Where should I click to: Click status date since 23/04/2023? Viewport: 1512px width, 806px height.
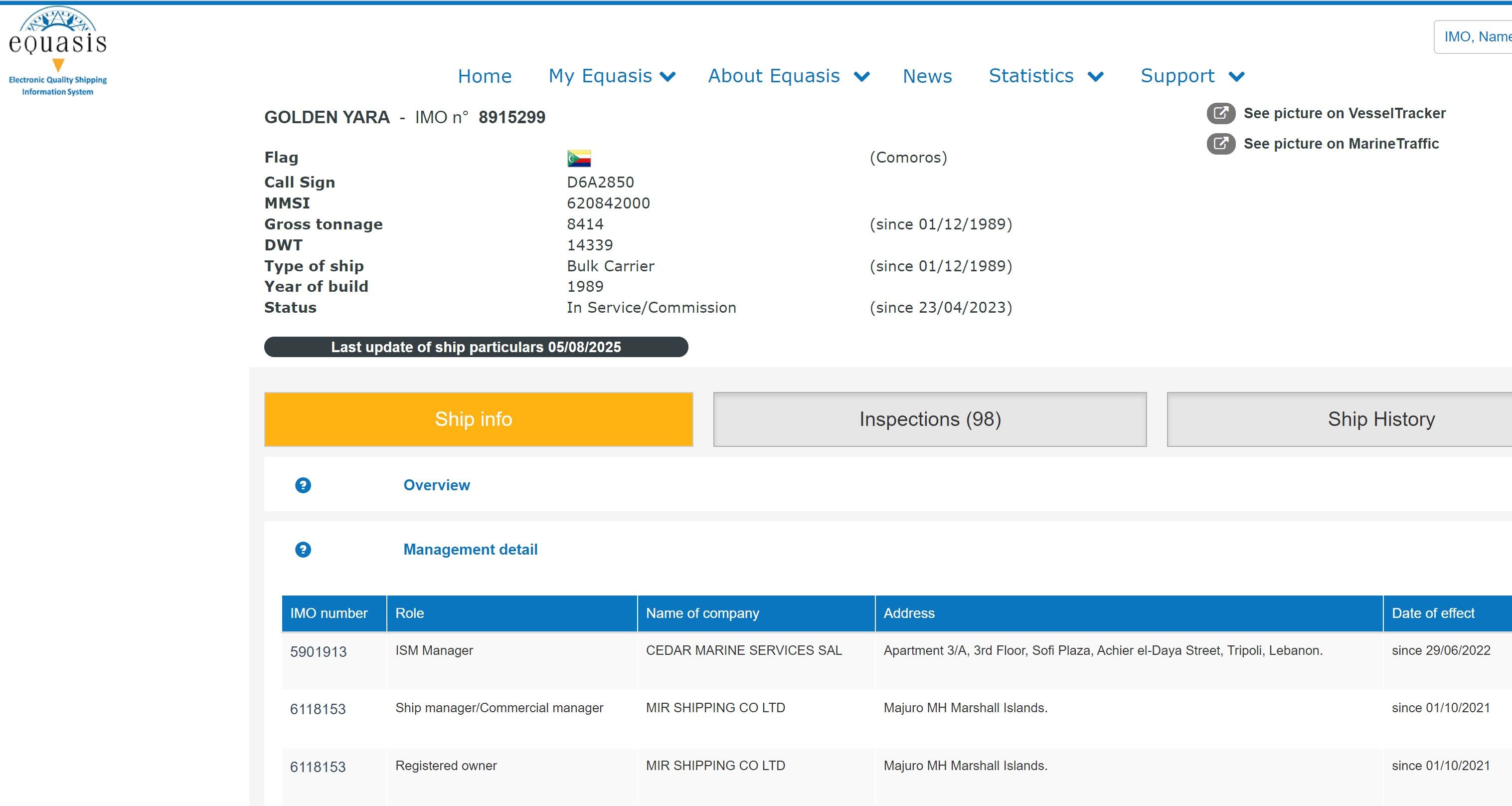(941, 308)
